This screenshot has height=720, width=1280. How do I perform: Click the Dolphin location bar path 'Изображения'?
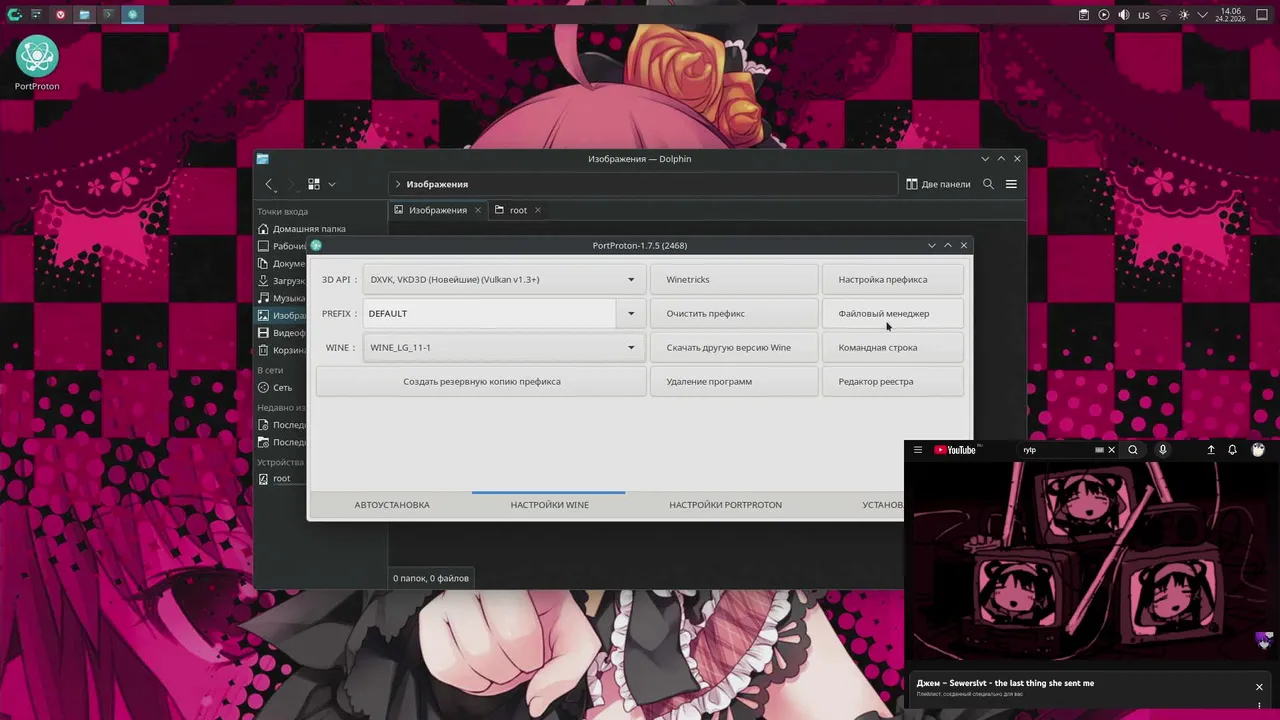click(x=437, y=184)
